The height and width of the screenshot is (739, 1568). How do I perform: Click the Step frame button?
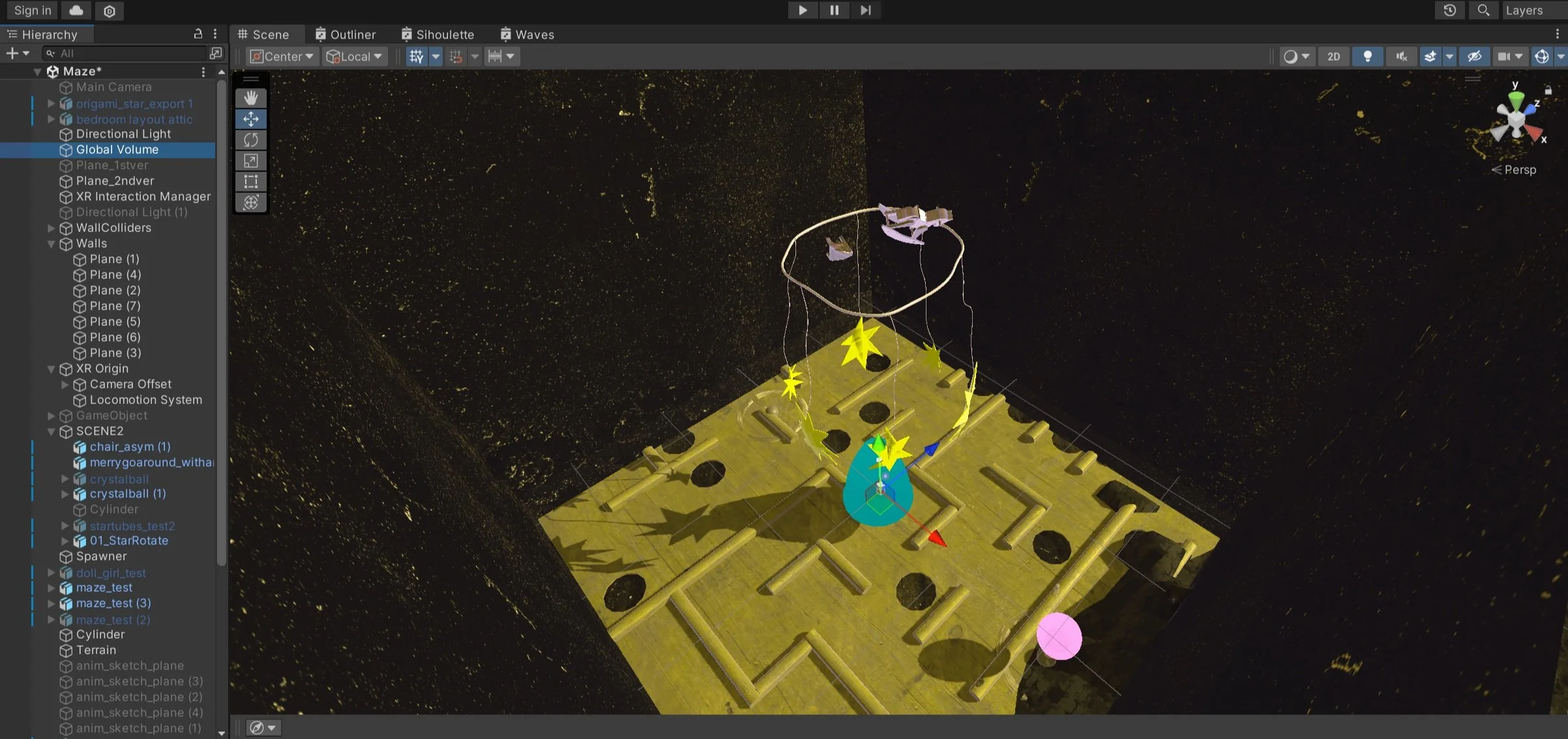point(865,10)
